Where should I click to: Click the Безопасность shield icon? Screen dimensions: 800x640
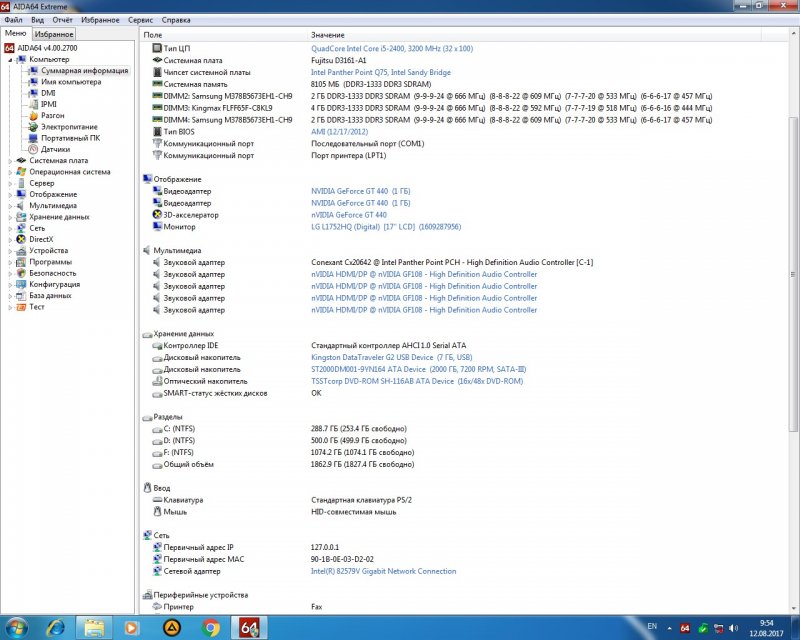point(22,273)
